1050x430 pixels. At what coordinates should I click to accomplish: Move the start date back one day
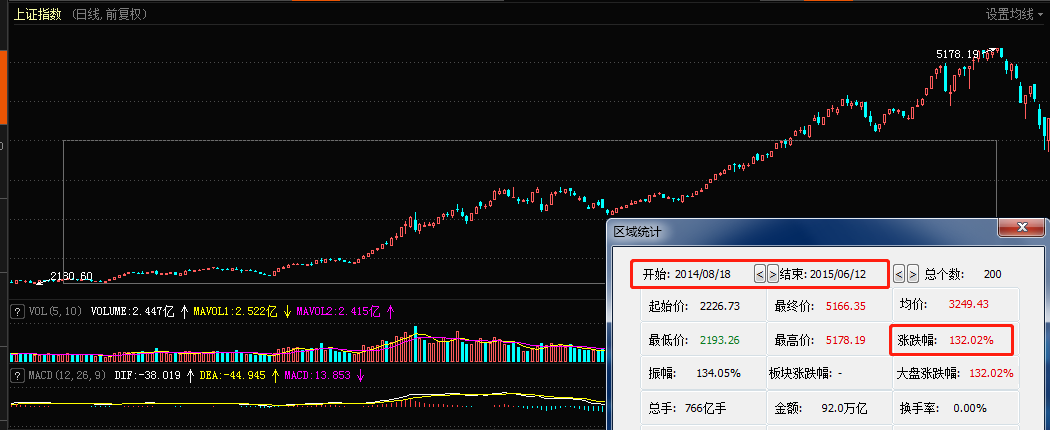[x=760, y=273]
